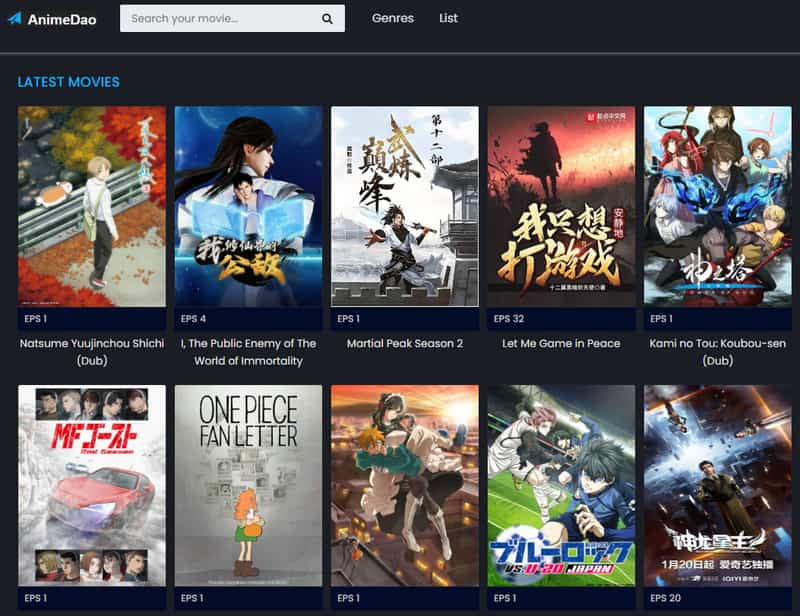Open the Genres menu
800x616 pixels.
coord(392,18)
